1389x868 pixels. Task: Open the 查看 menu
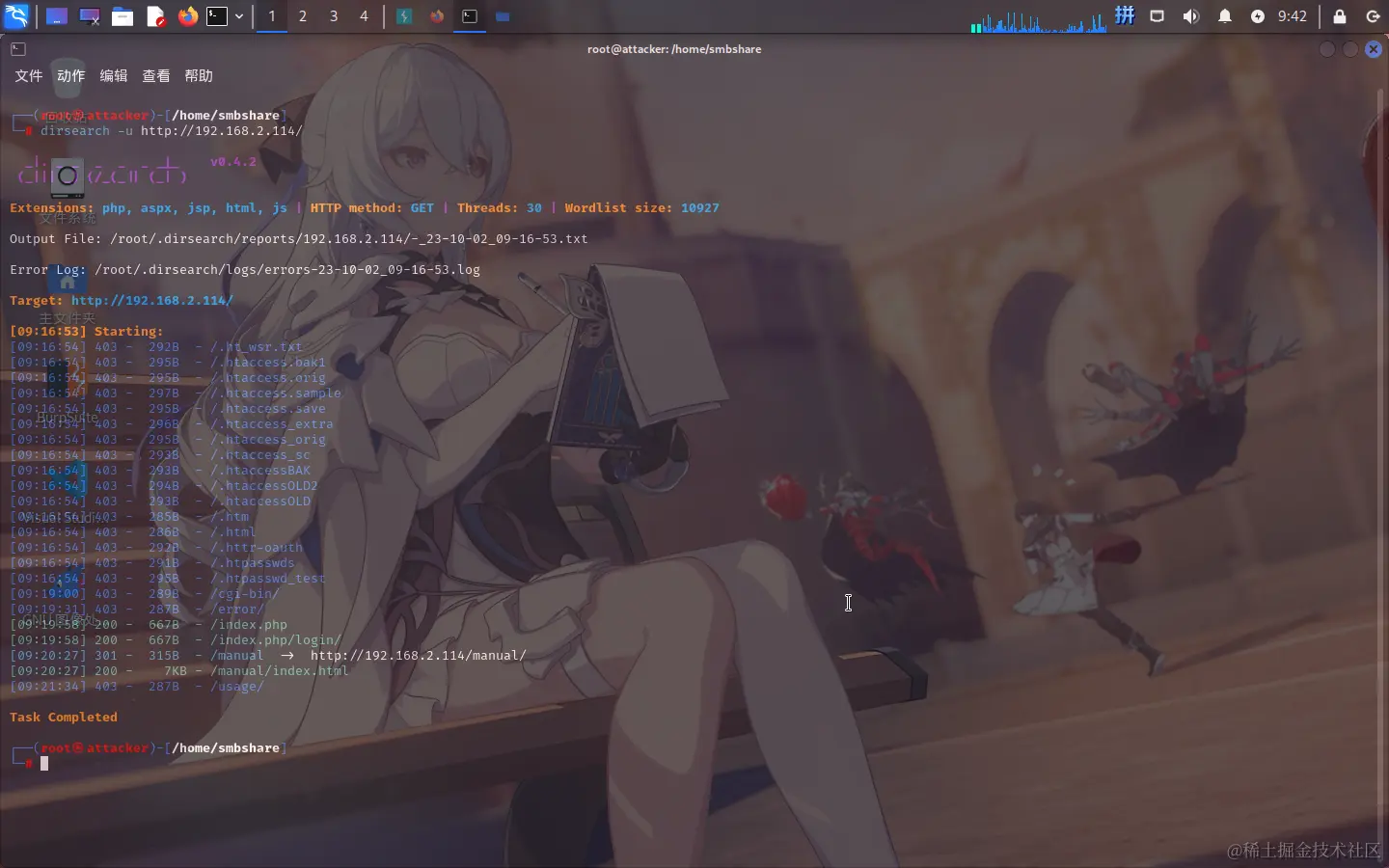click(156, 75)
